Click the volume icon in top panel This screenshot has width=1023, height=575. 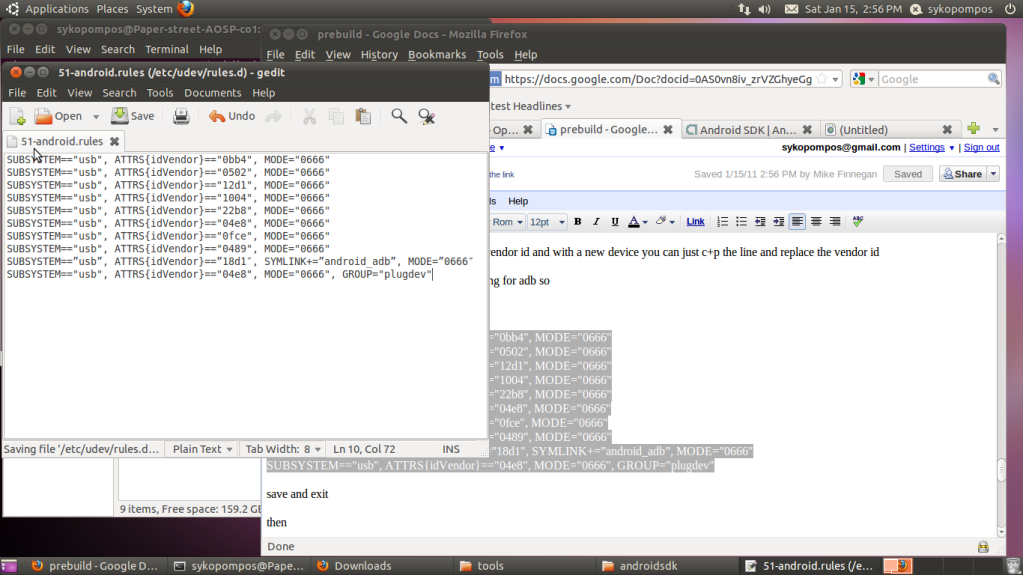coord(764,8)
